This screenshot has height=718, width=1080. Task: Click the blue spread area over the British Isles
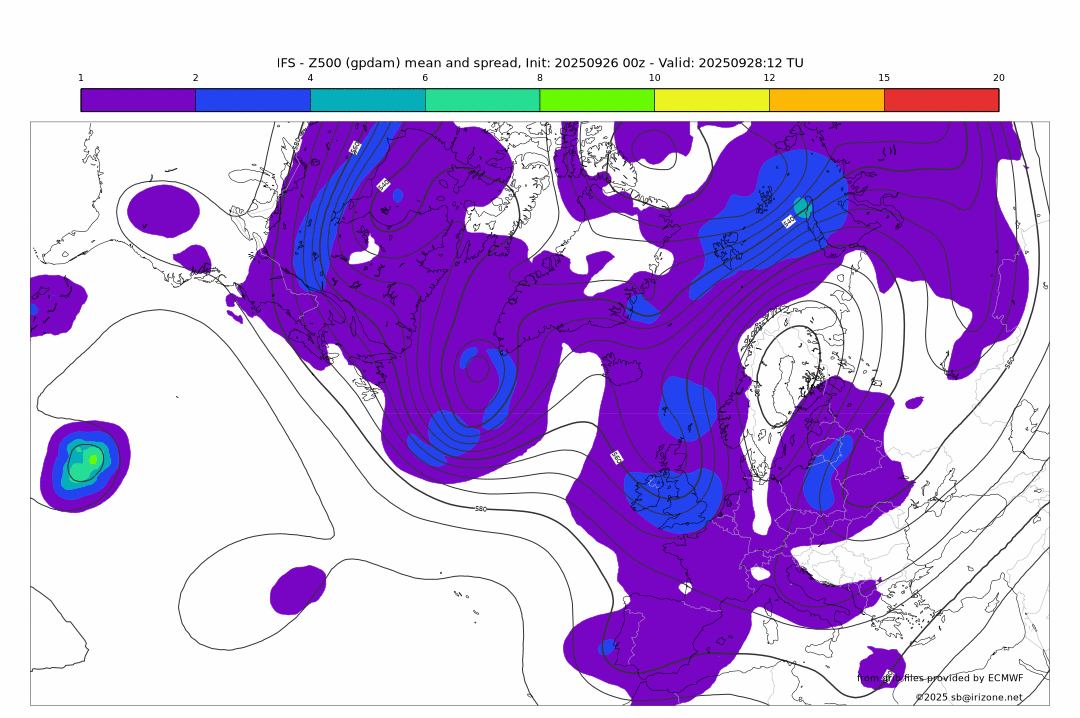[x=672, y=495]
